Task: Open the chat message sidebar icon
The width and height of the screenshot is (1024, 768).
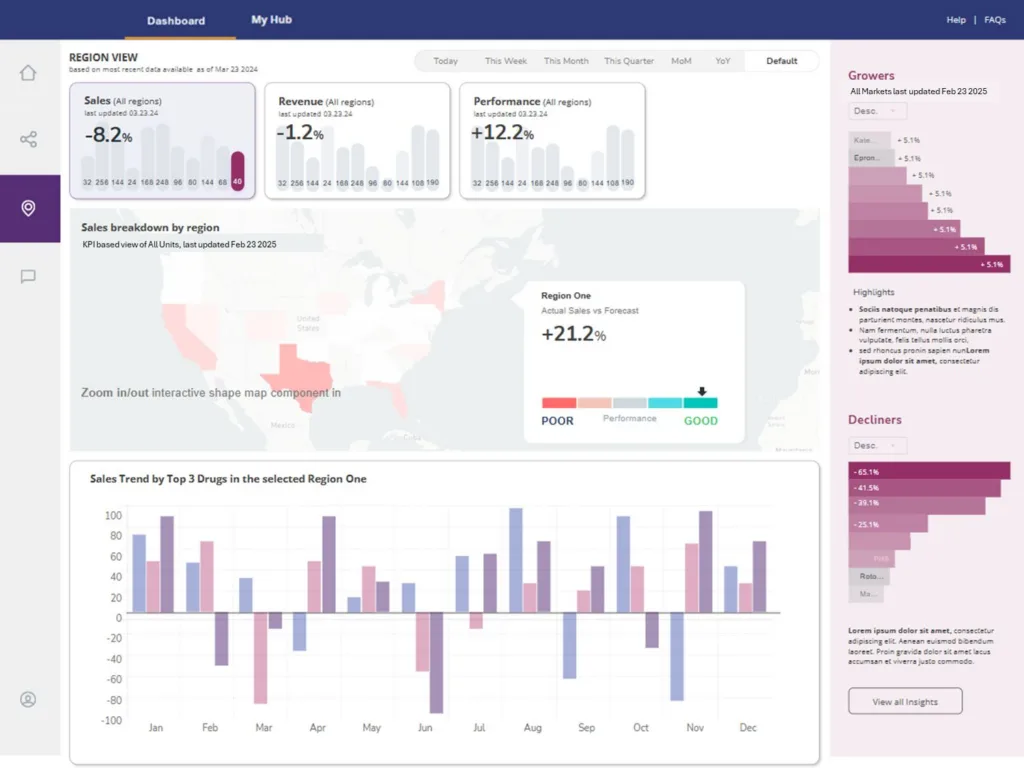Action: (28, 276)
